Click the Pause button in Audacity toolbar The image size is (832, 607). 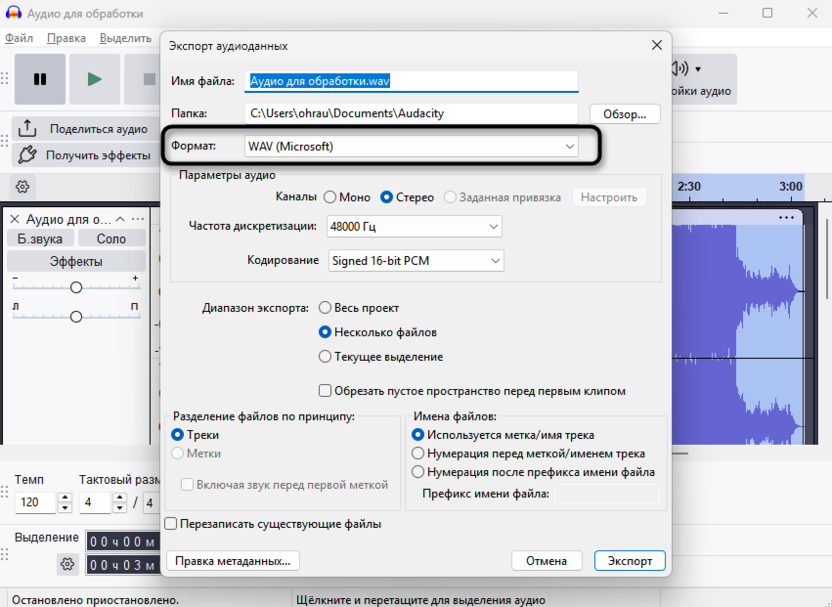point(40,79)
